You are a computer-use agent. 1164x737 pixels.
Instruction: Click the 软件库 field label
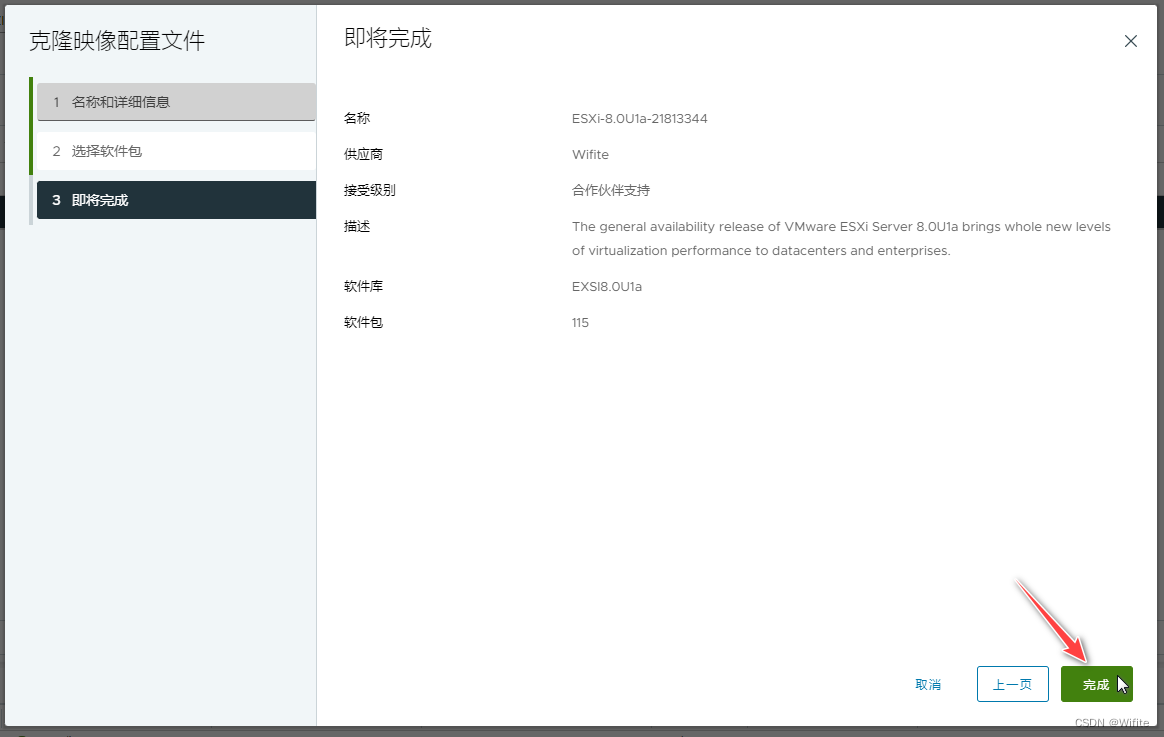pos(364,286)
